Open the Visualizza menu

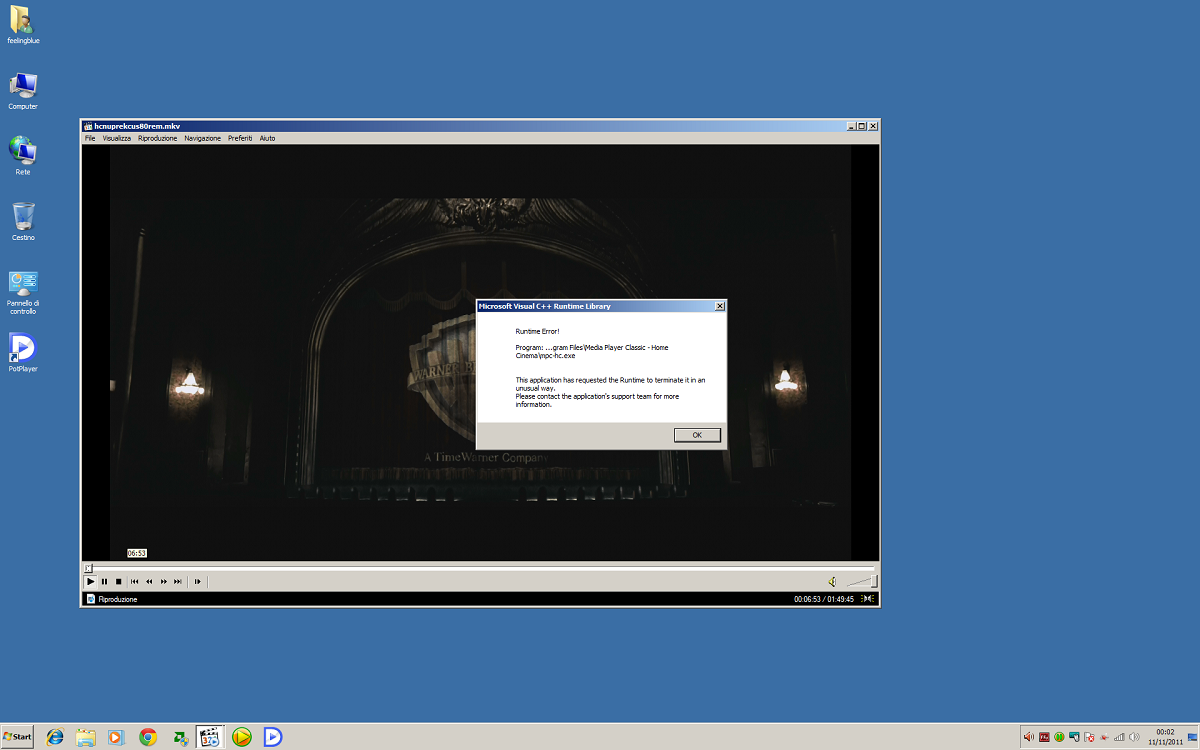tap(116, 138)
